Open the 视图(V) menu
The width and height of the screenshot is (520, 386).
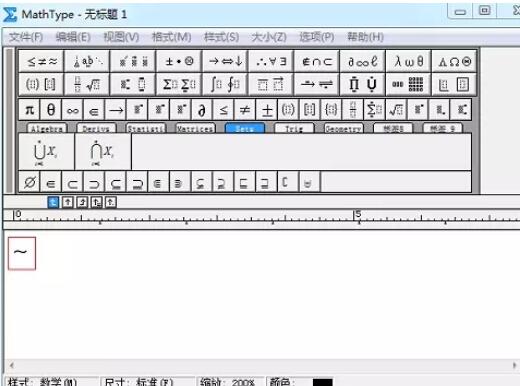121,37
